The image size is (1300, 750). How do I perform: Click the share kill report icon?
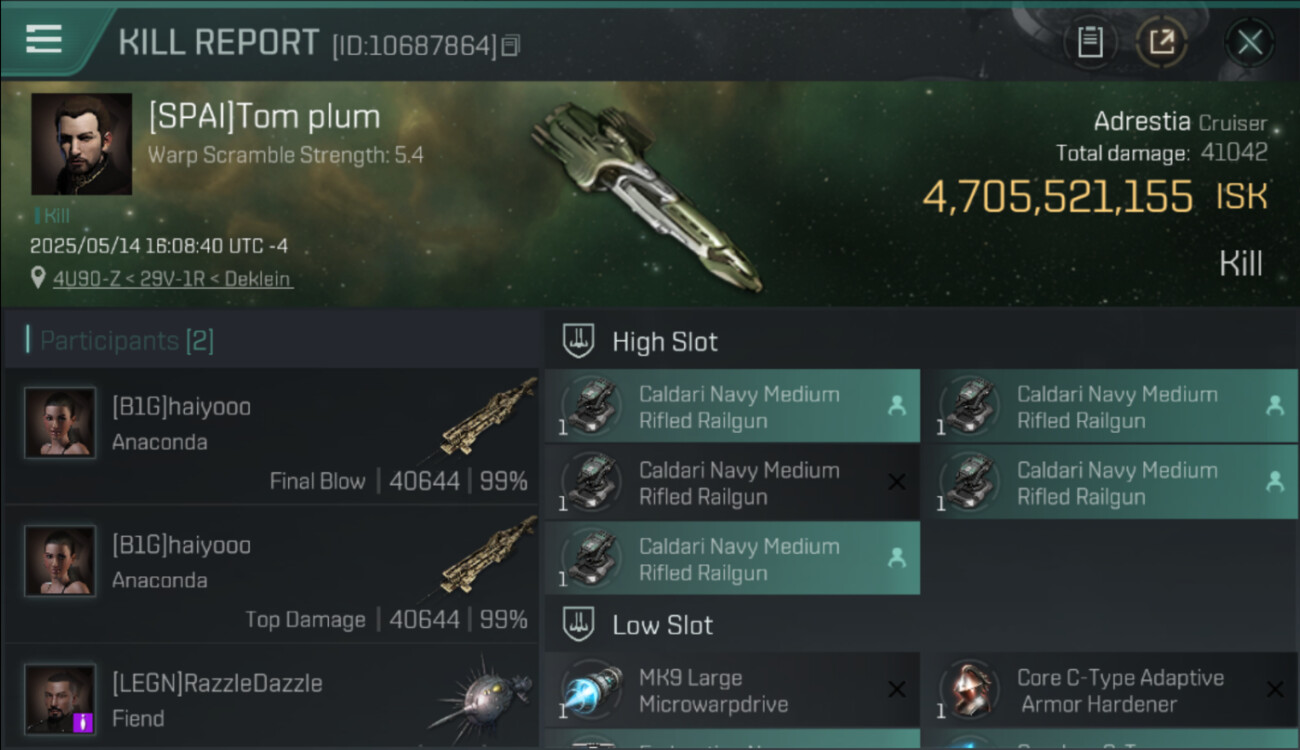coord(1161,42)
